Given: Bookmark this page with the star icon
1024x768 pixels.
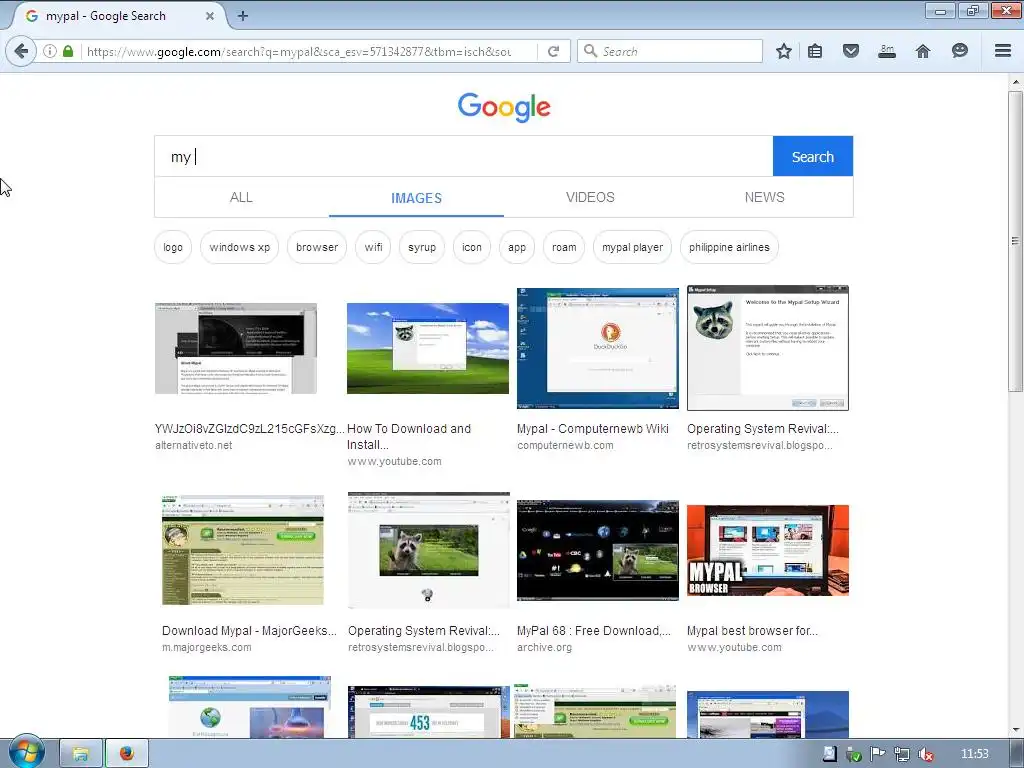Looking at the screenshot, I should coord(784,51).
